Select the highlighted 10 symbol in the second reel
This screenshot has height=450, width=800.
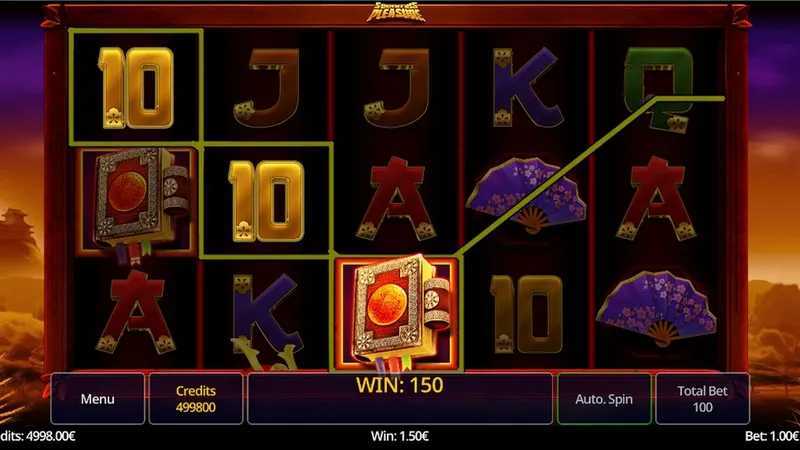267,201
